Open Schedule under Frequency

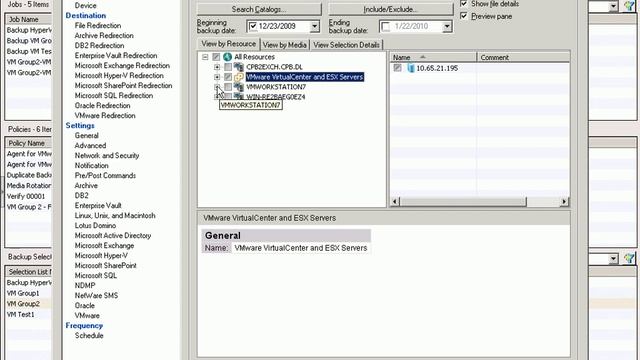[89, 336]
